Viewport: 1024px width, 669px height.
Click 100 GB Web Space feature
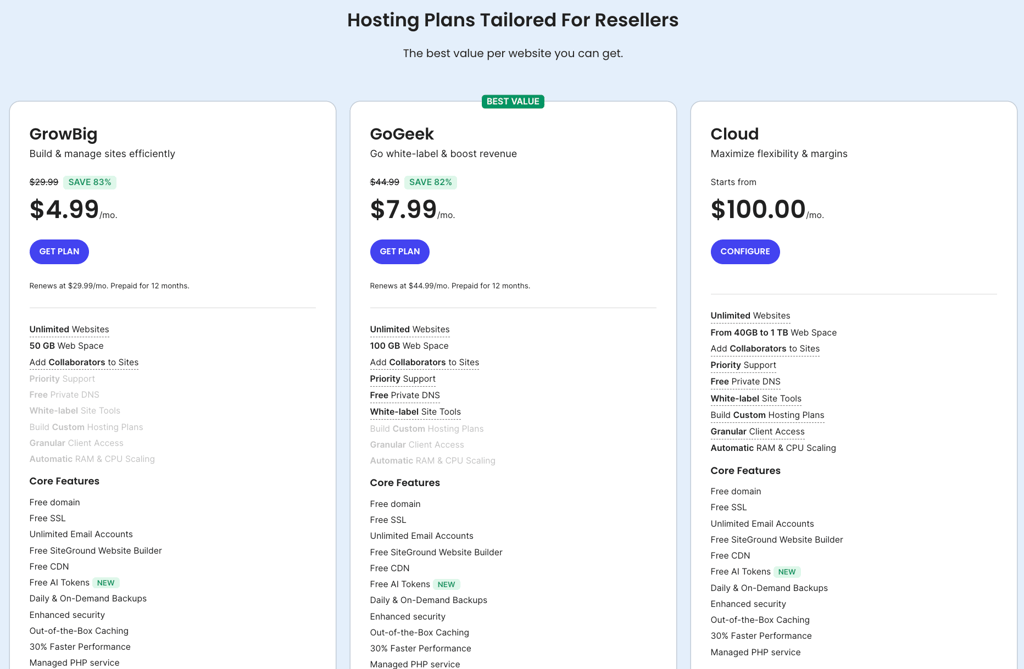[x=409, y=346]
